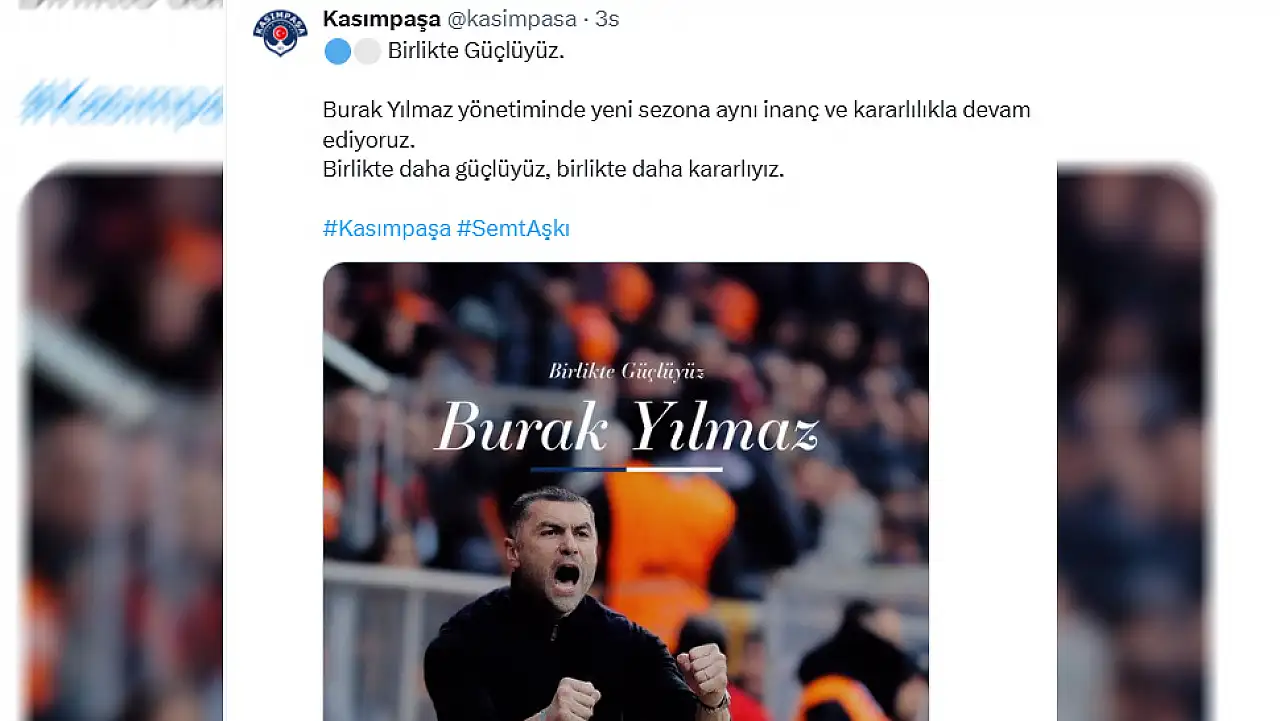The width and height of the screenshot is (1280, 721).
Task: Click the first line text Birlikte Güçlüyüz.
Action: [x=476, y=51]
